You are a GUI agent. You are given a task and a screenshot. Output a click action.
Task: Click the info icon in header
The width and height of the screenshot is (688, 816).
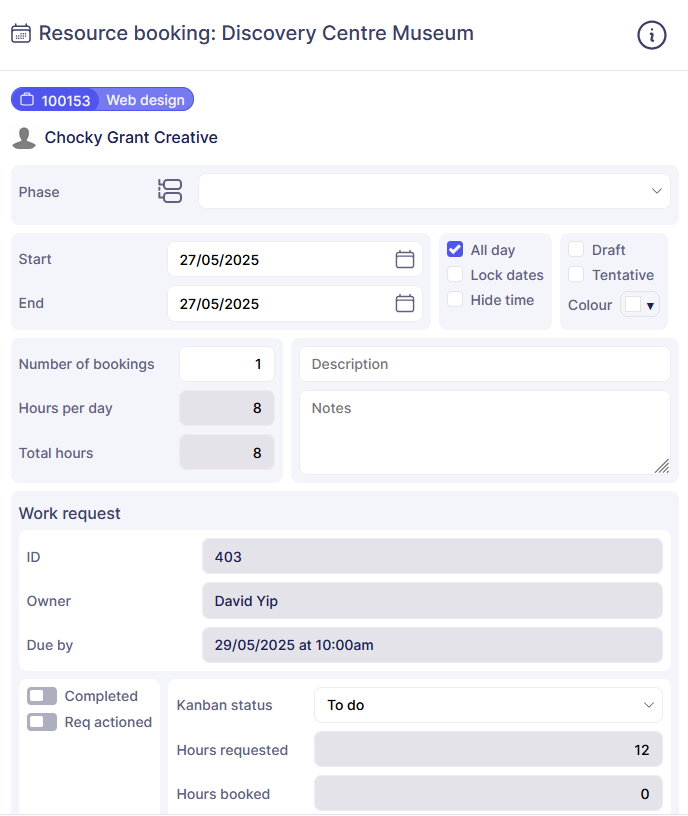[652, 35]
